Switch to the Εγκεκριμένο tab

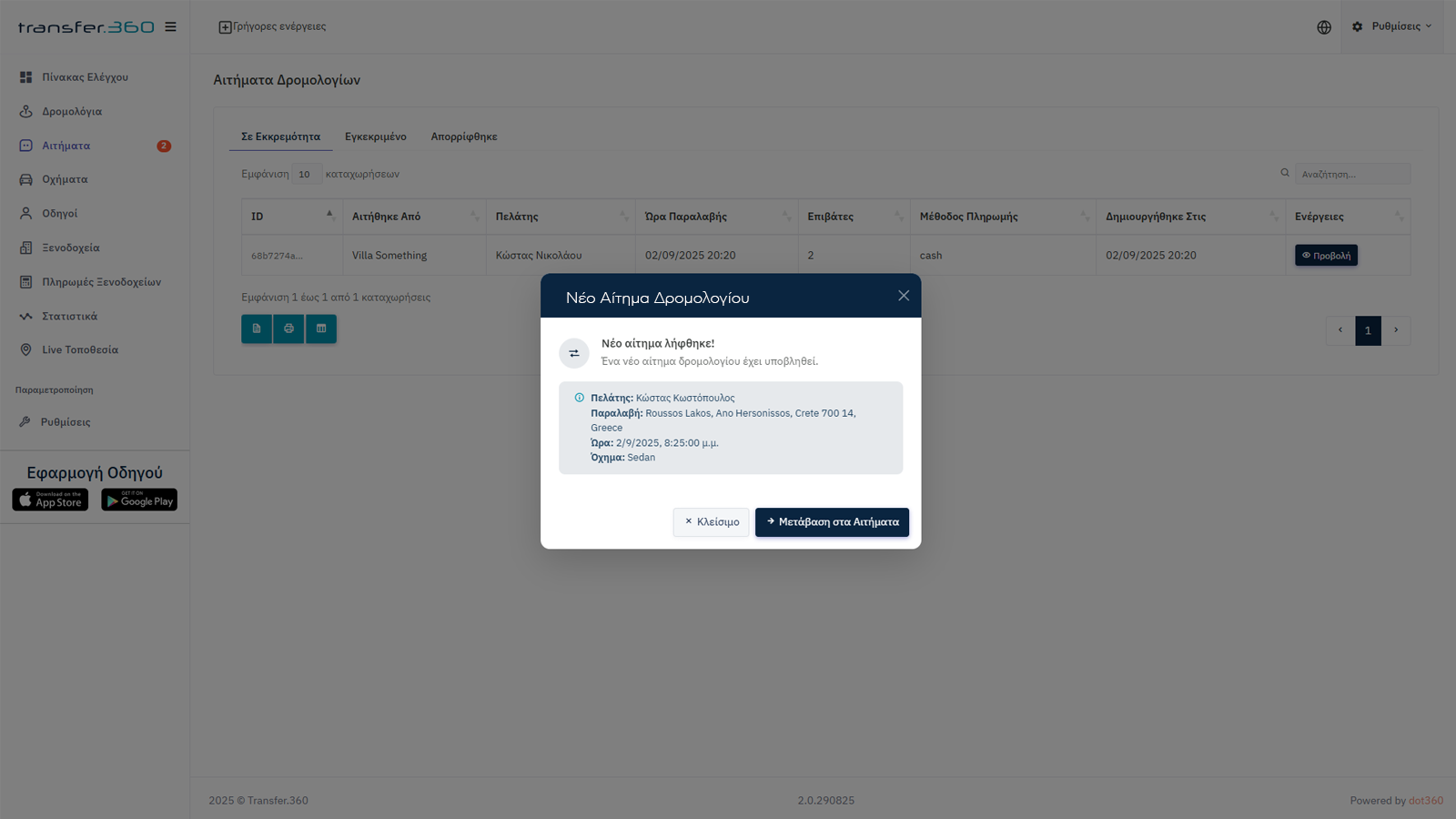(375, 136)
